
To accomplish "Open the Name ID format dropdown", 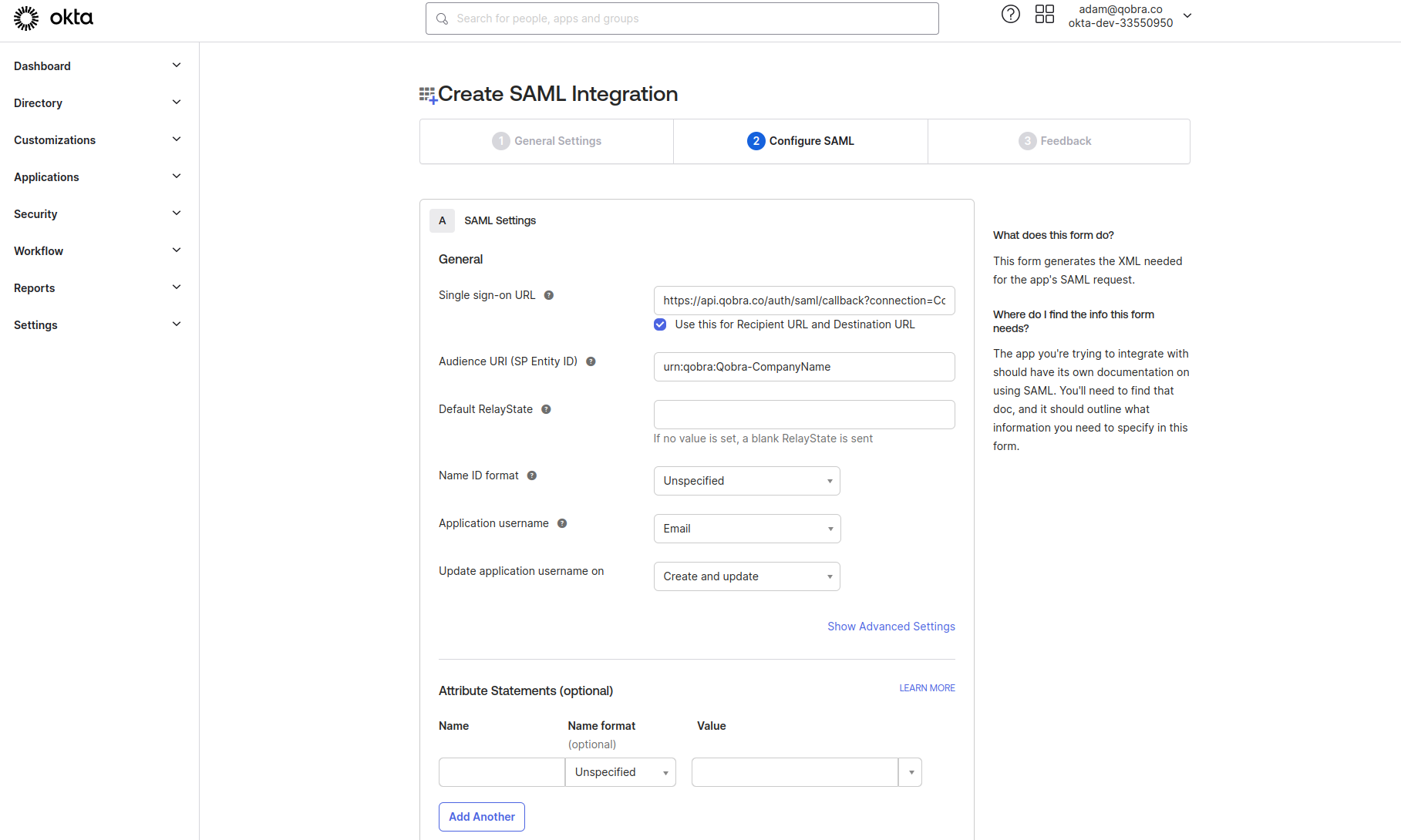I will (x=746, y=481).
